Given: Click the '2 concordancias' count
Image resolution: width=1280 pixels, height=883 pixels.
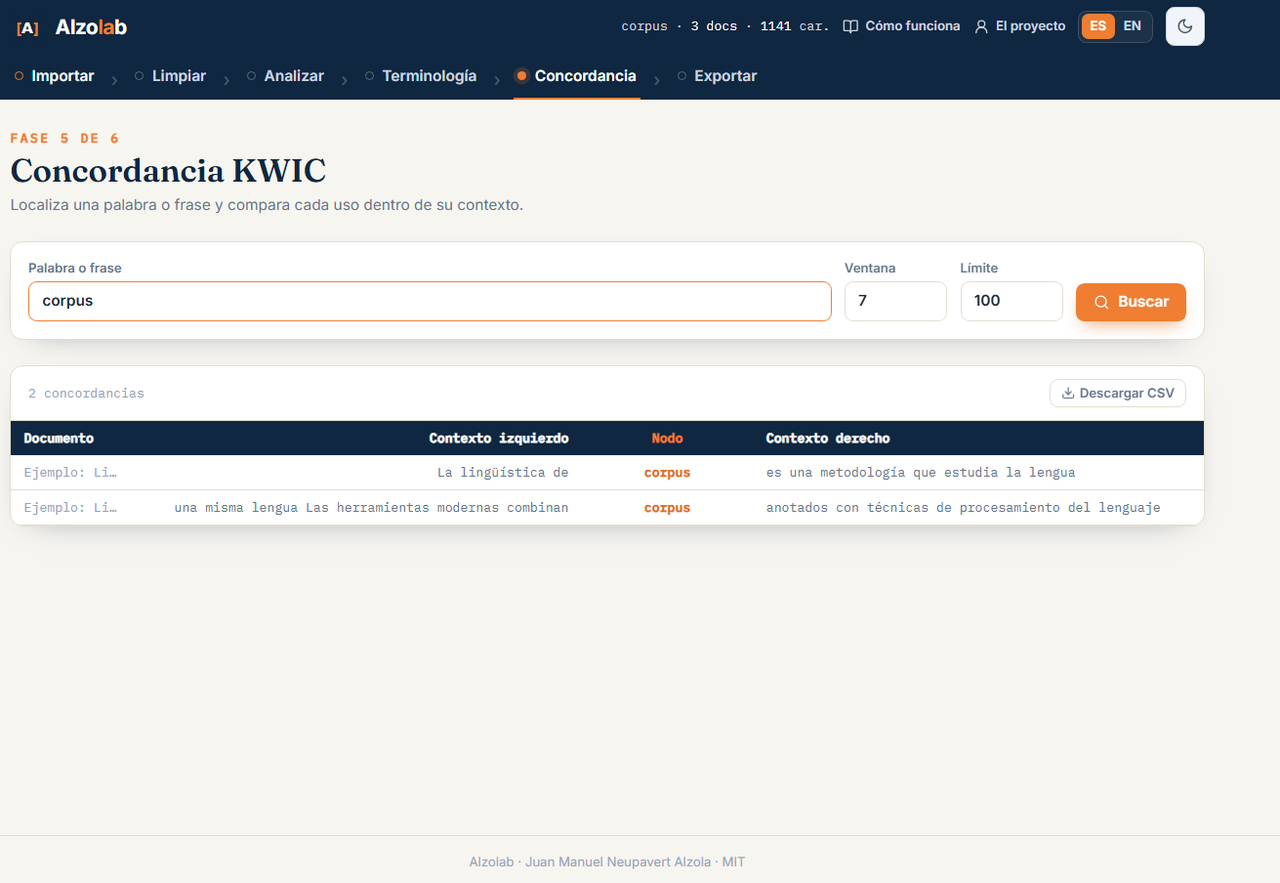Looking at the screenshot, I should coord(86,393).
